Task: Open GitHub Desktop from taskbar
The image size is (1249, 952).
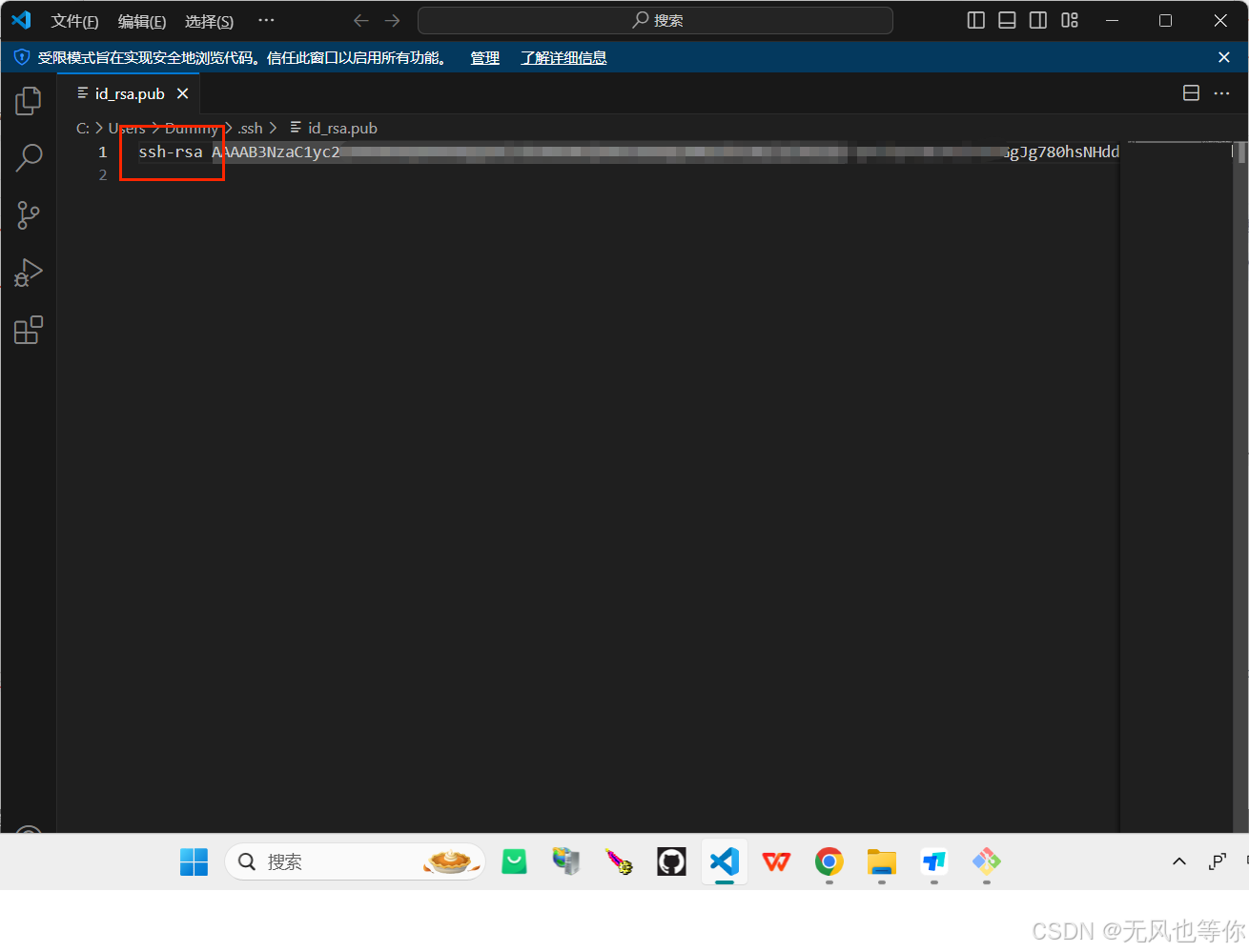Action: (671, 861)
